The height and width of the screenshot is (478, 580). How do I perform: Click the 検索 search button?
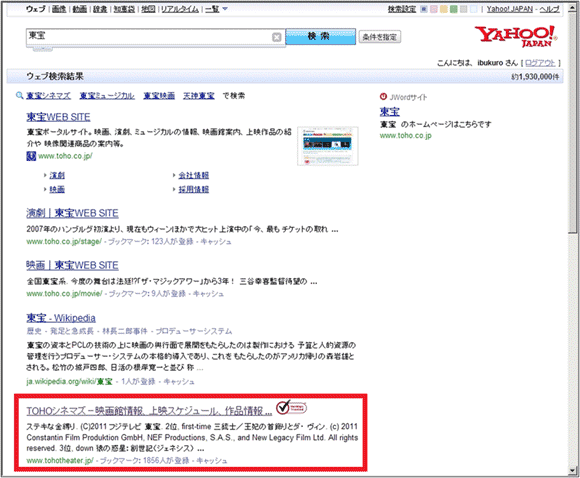pyautogui.click(x=320, y=36)
